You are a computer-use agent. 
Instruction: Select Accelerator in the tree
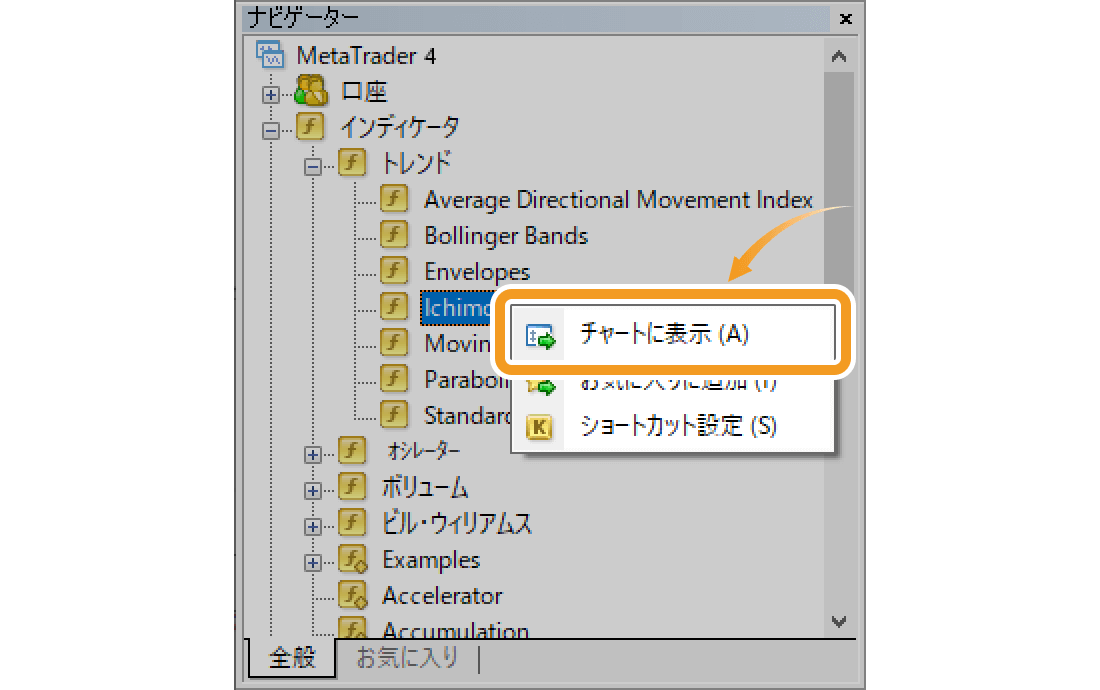442,596
